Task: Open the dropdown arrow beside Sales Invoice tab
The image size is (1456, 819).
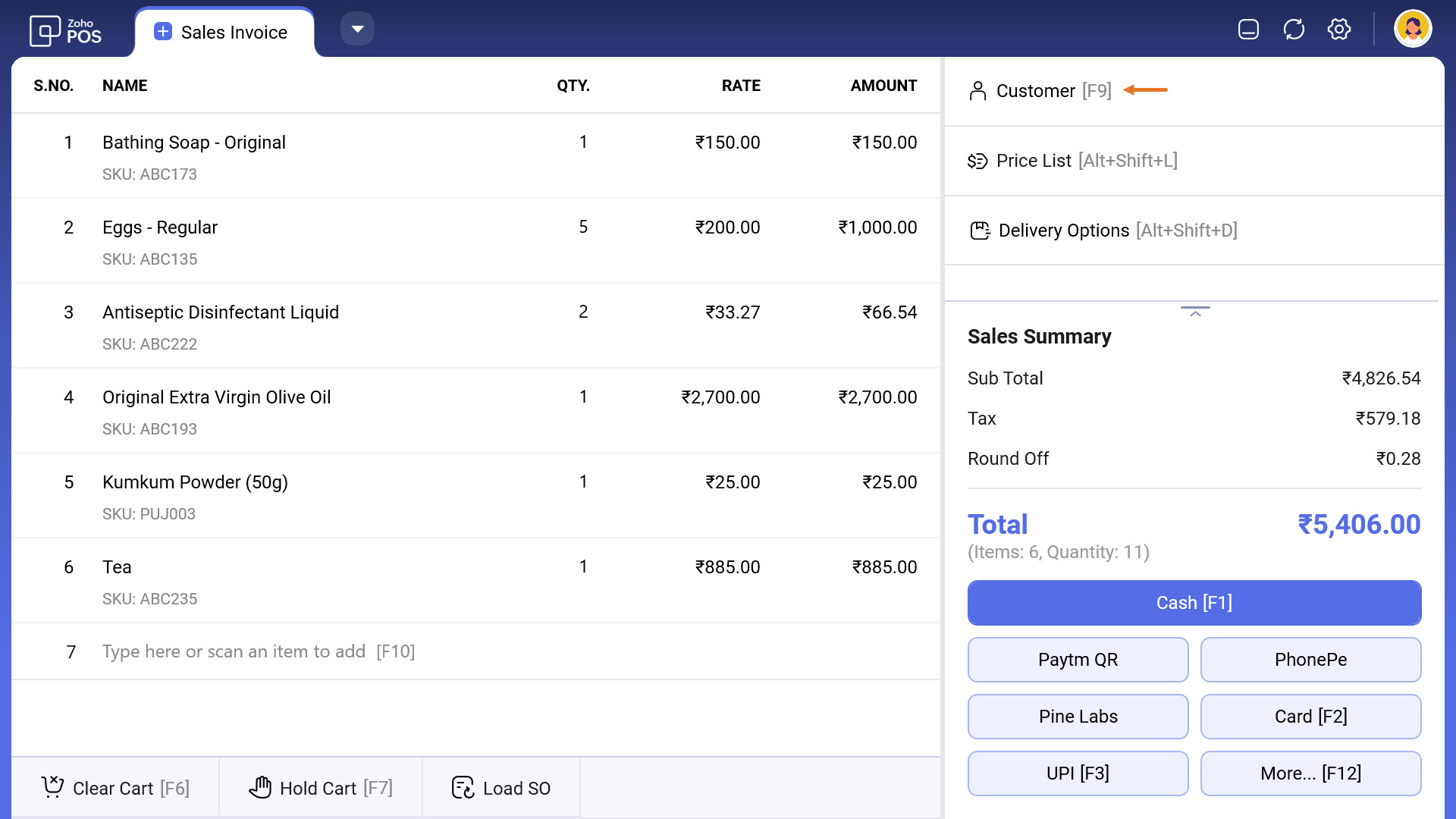Action: 357,30
